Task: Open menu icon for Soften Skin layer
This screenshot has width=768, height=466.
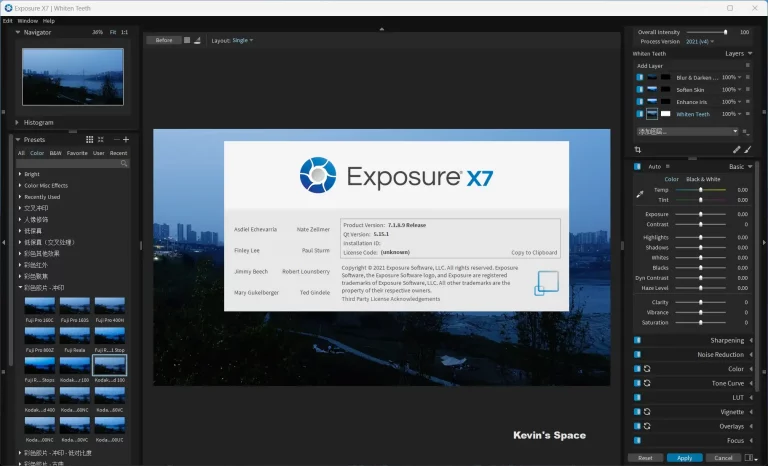Action: pos(747,89)
